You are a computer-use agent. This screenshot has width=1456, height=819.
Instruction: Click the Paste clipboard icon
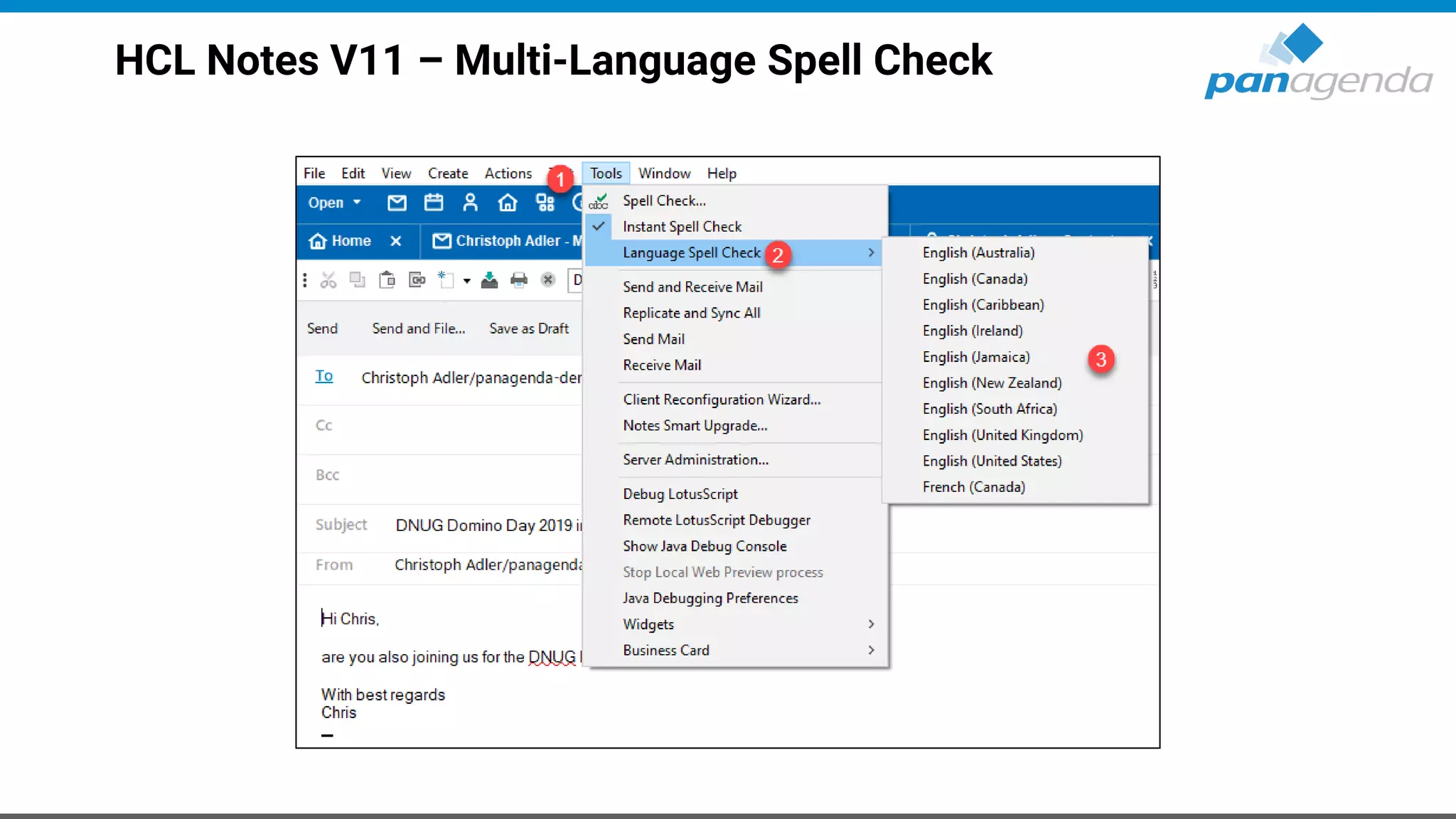387,280
